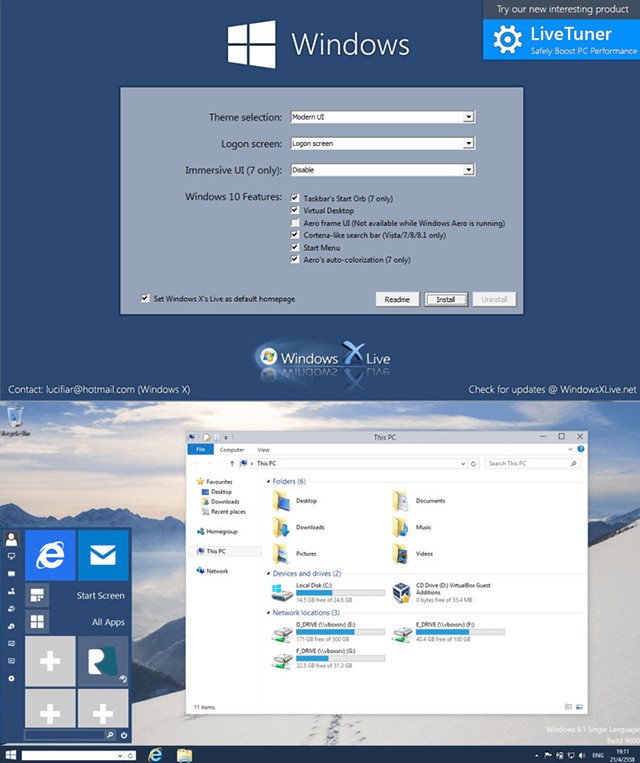The height and width of the screenshot is (763, 640).
Task: Open the Documents folder icon
Action: 401,501
